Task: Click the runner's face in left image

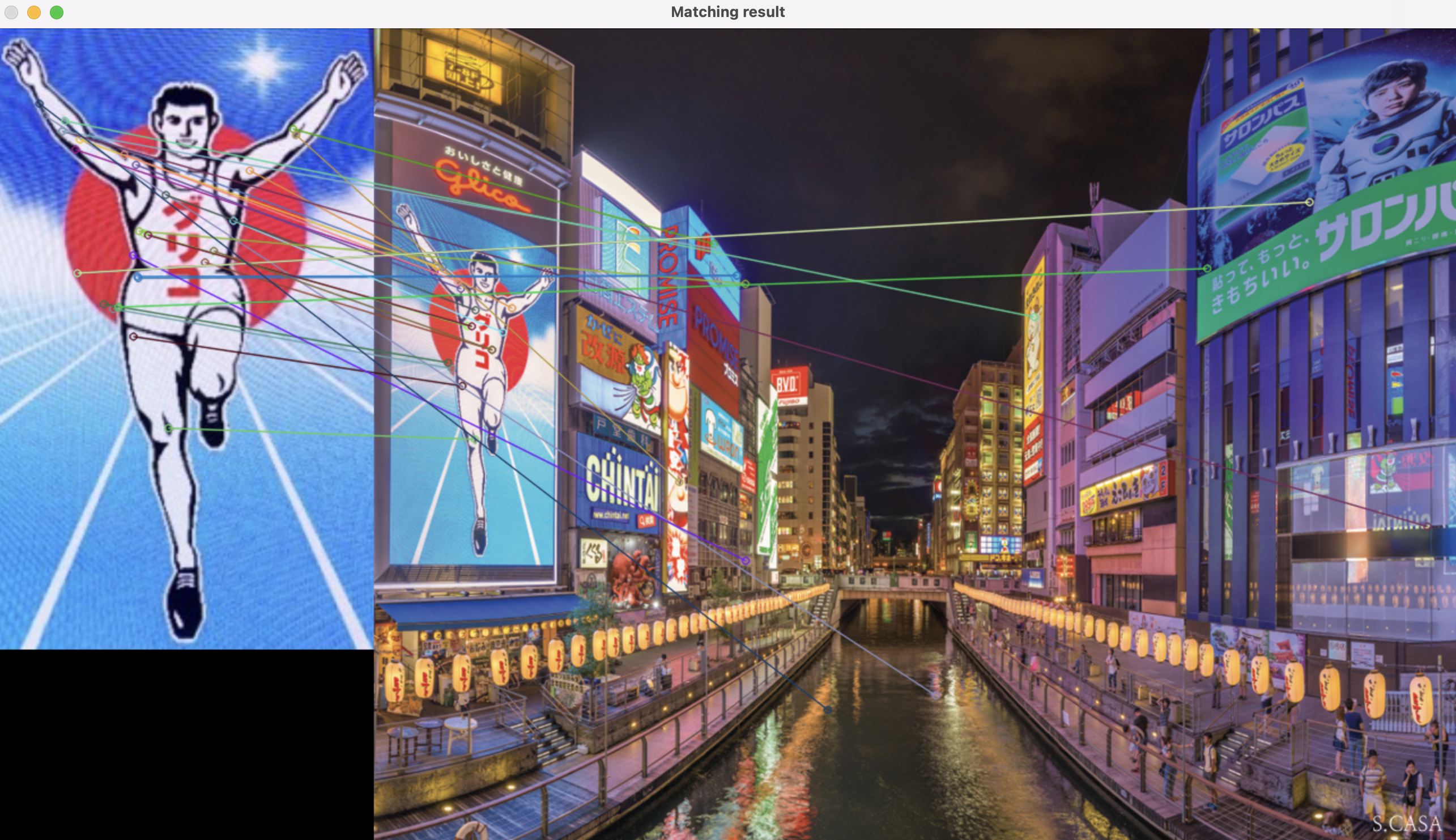Action: (185, 128)
